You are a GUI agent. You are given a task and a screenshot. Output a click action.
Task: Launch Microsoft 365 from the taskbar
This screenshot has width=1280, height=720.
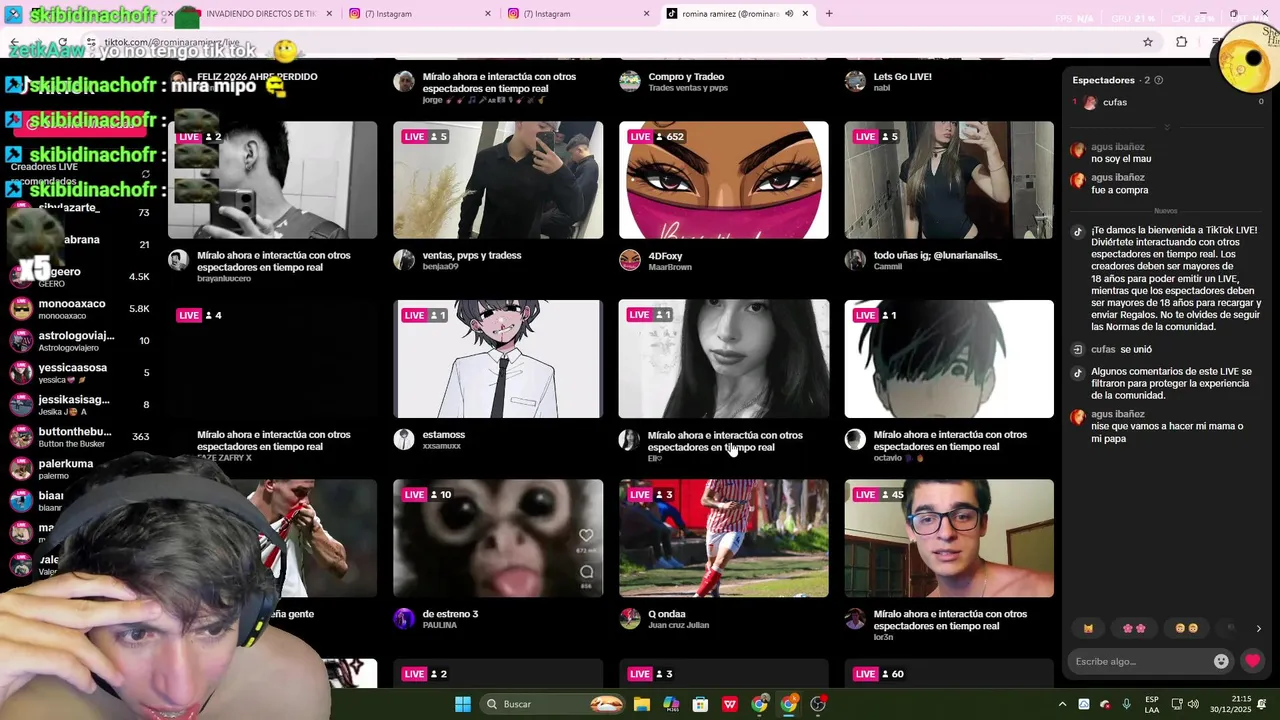click(x=671, y=704)
